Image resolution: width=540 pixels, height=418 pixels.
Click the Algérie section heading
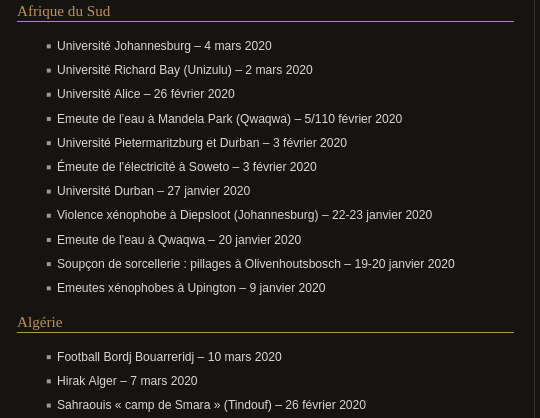click(40, 323)
